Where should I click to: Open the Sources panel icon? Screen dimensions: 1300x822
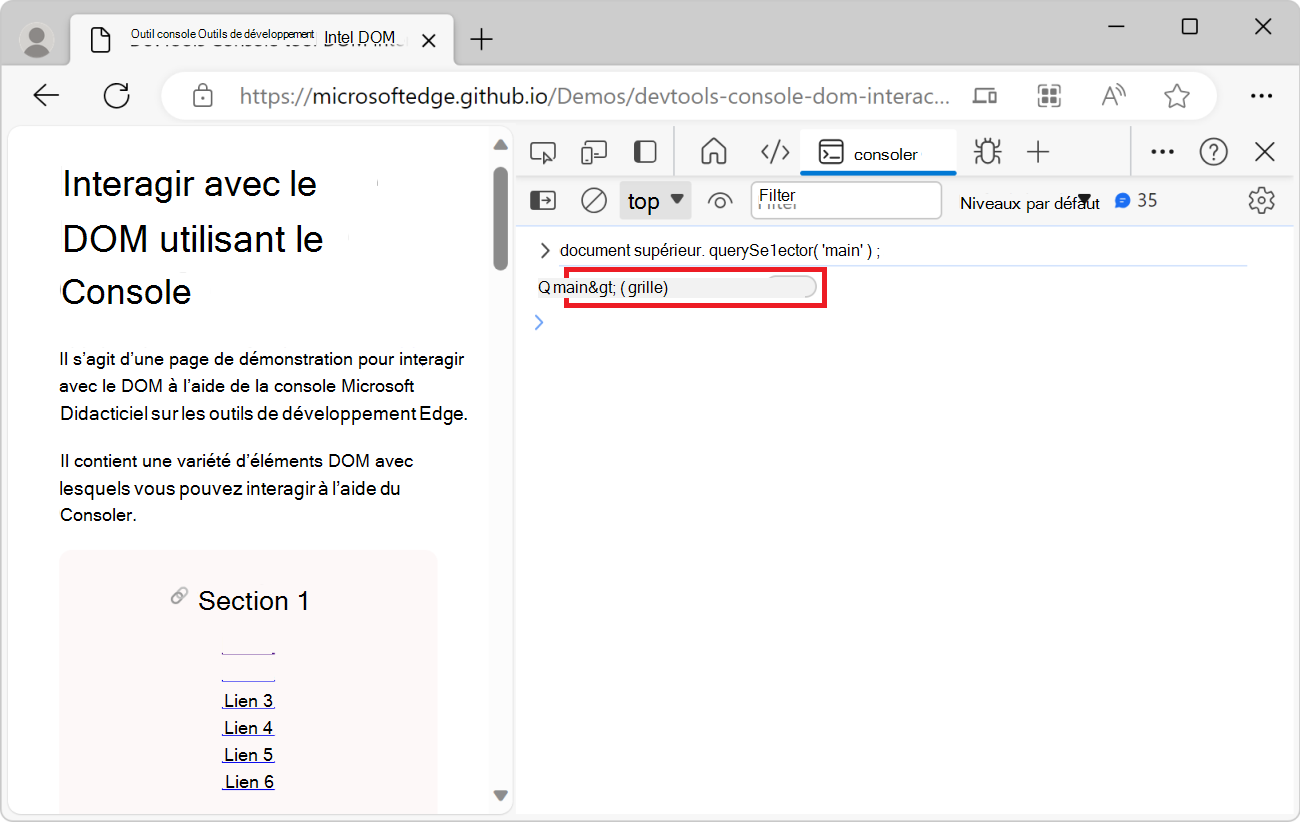[x=775, y=151]
